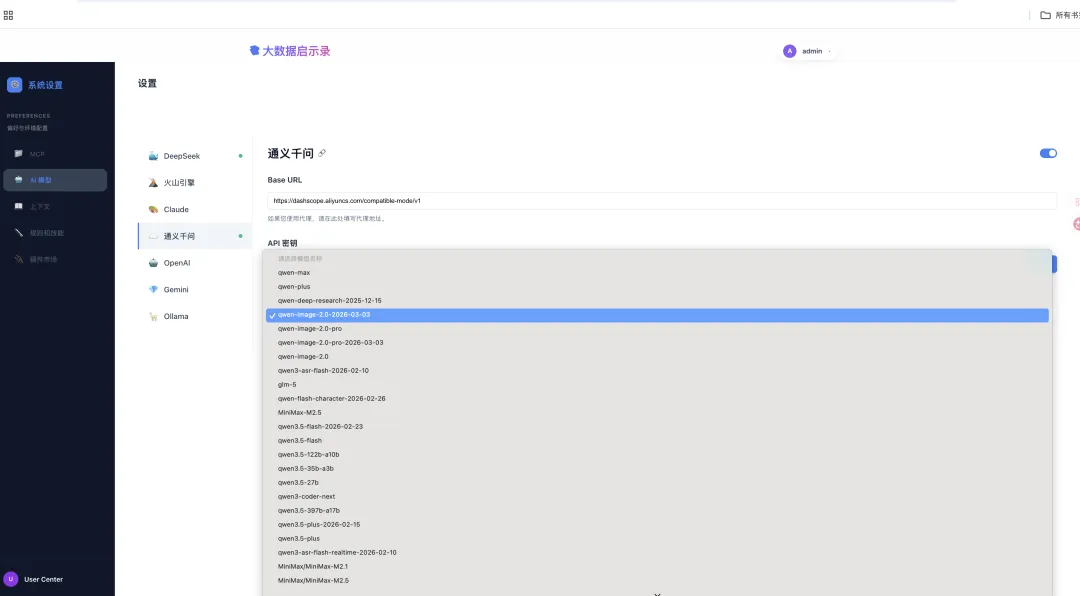The image size is (1080, 596).
Task: Pick the qwen3.5-plus option
Action: [657, 539]
